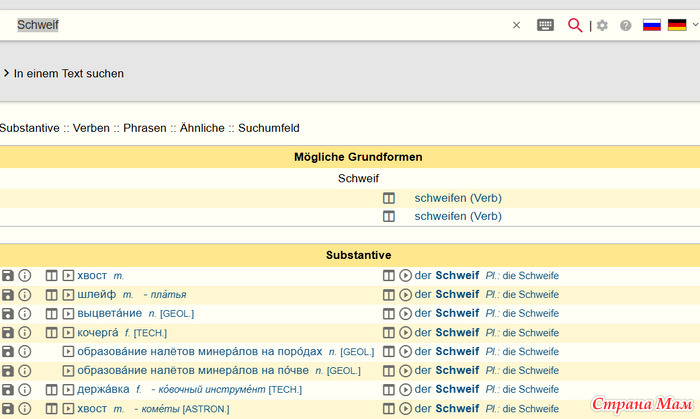Screen dimensions: 700x419
Task: Open search settings gear icon
Action: (602, 25)
